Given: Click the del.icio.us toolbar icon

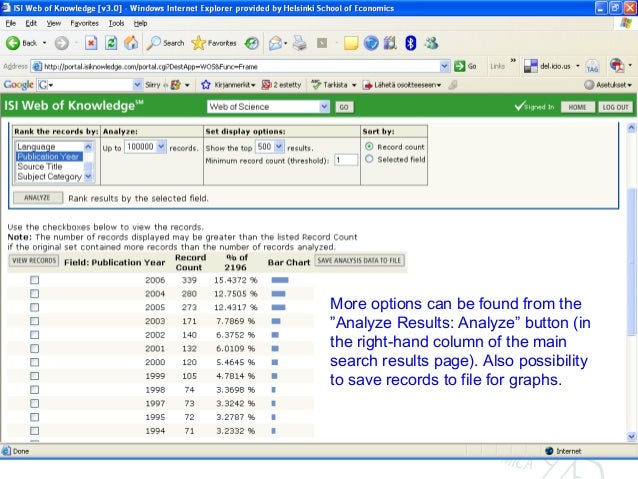Looking at the screenshot, I should click(x=531, y=66).
